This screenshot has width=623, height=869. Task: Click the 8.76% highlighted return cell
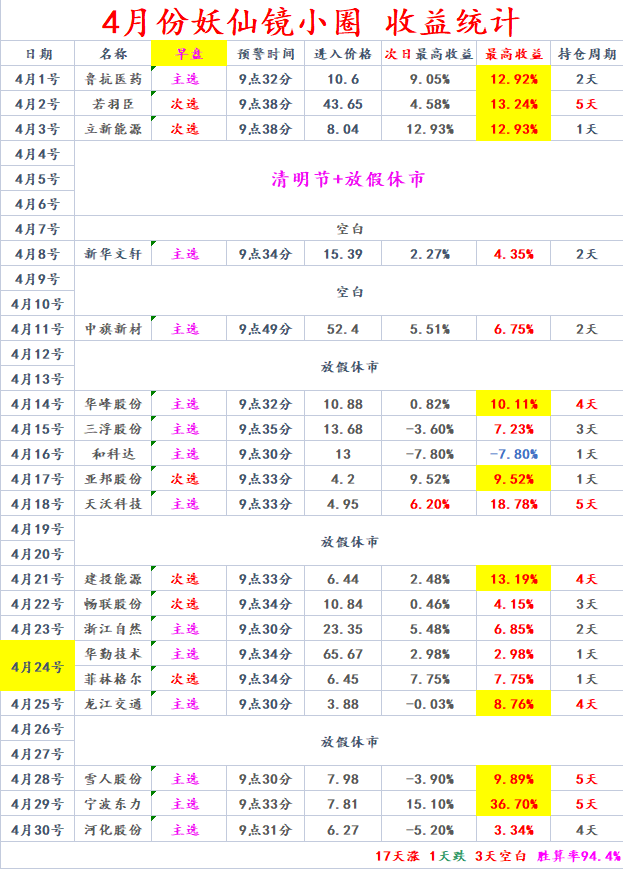(x=514, y=704)
